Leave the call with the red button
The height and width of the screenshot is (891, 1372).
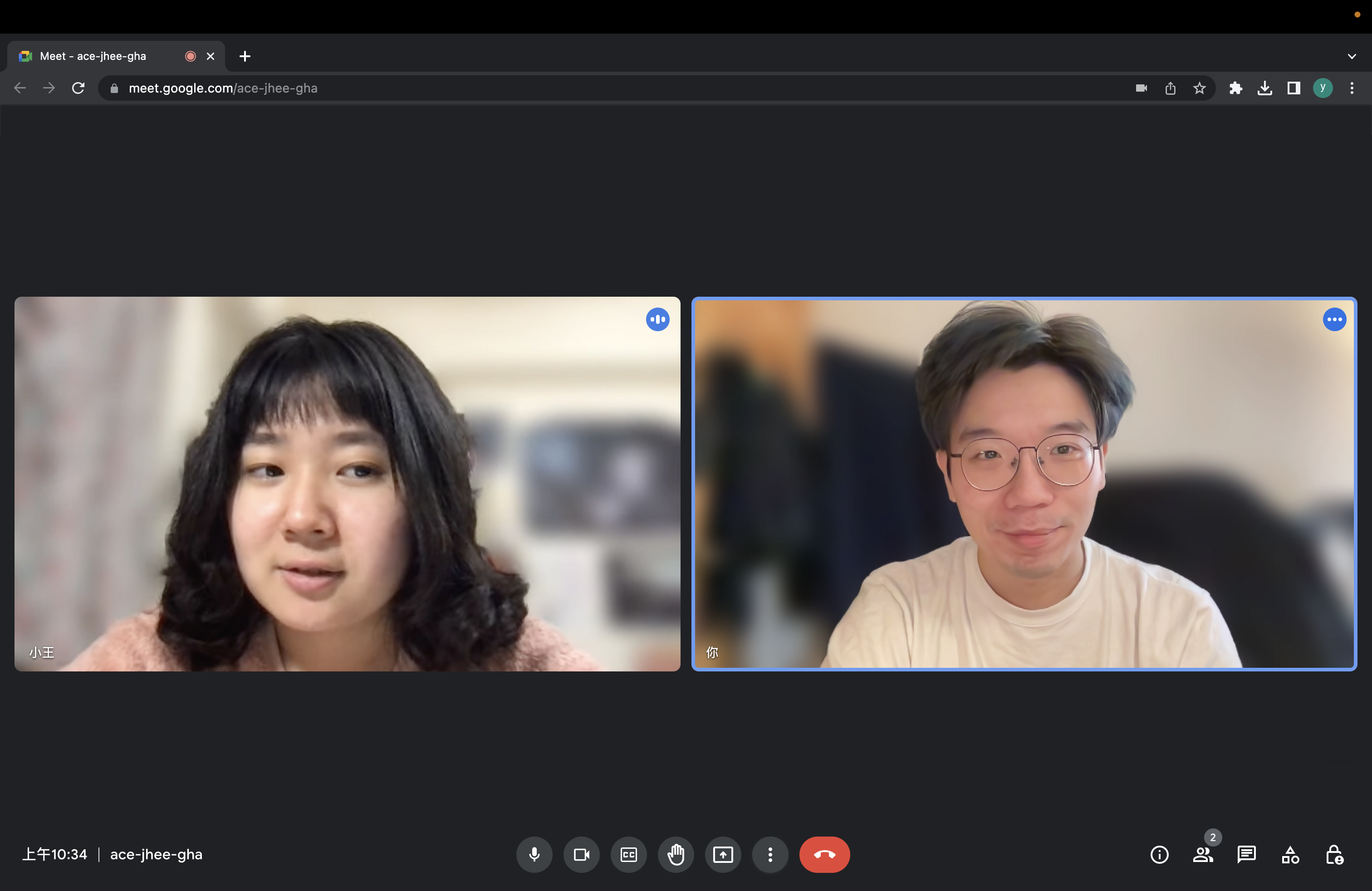click(x=824, y=854)
